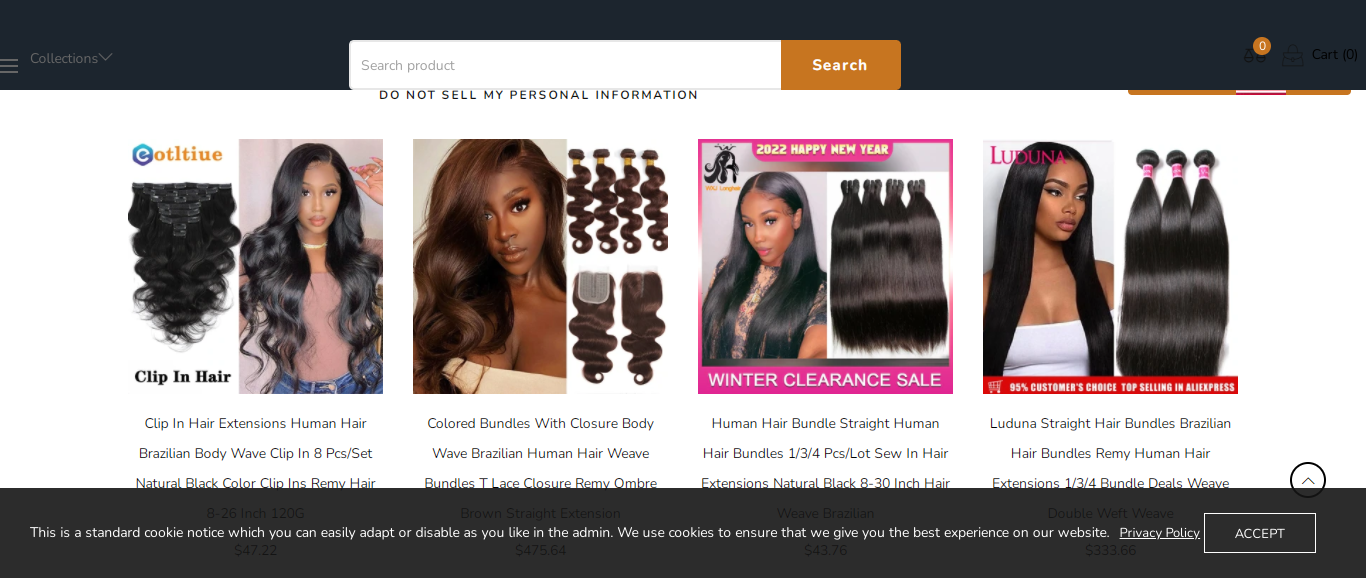Open Luduna straight hair bundles image
This screenshot has height=578, width=1366.
pyautogui.click(x=1110, y=266)
